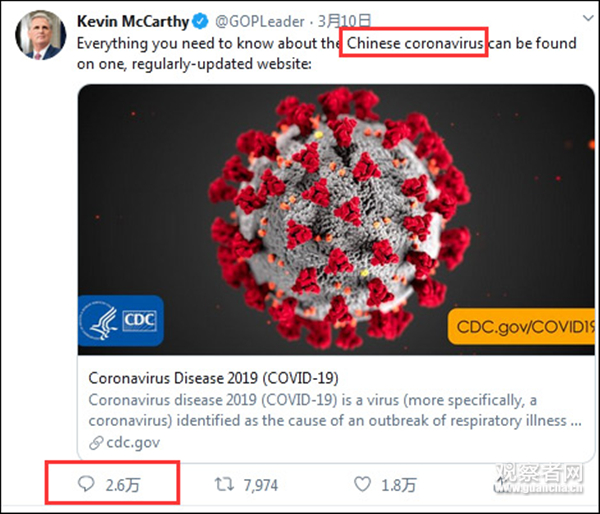The width and height of the screenshot is (600, 514).
Task: Click the retweet arrows icon
Action: pos(224,485)
